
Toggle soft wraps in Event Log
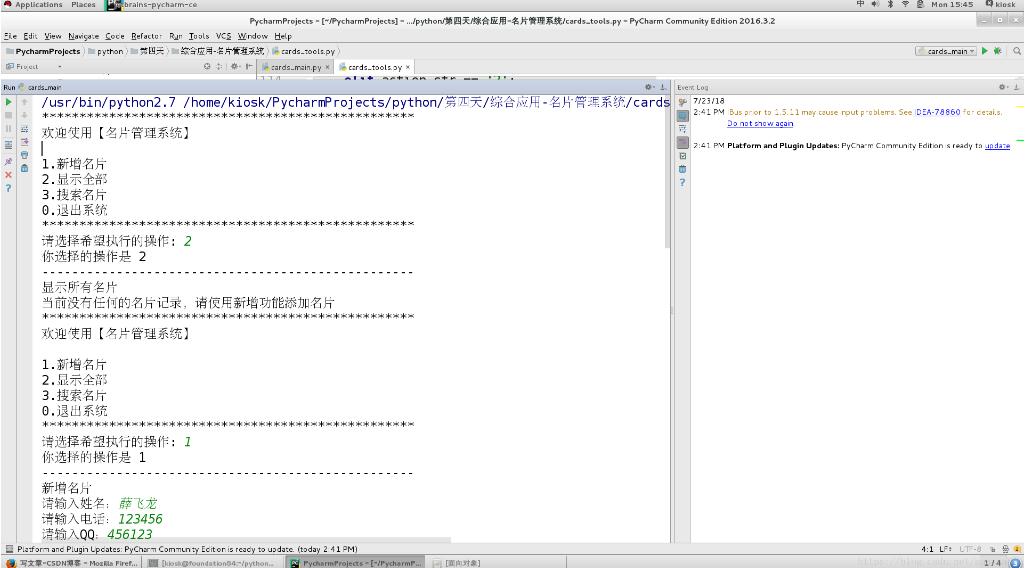[x=682, y=129]
